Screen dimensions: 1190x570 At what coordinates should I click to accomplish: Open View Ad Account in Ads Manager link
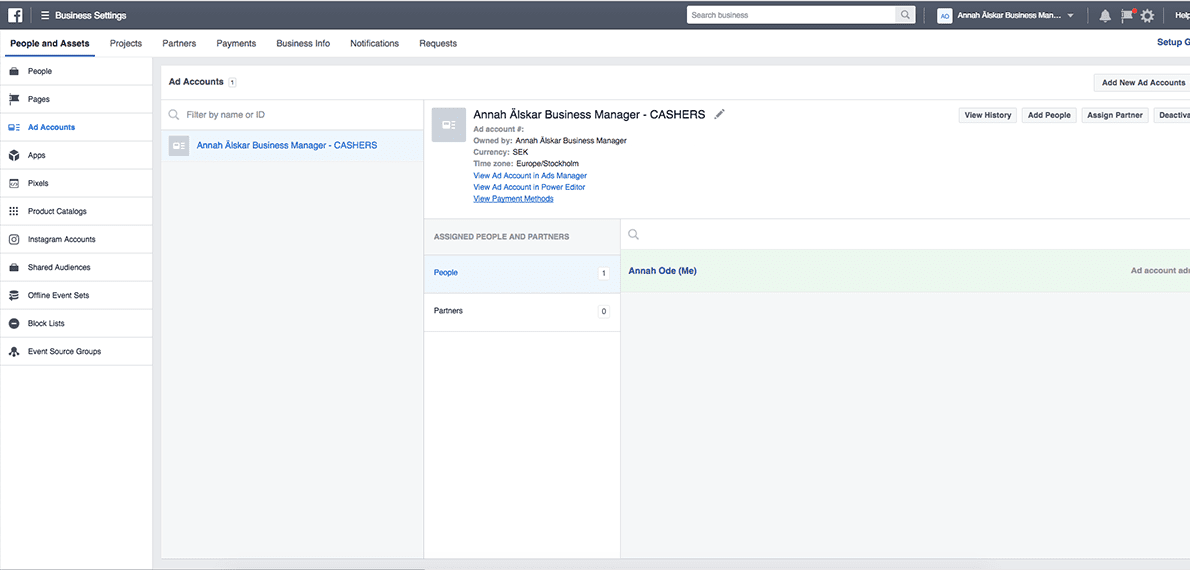530,176
